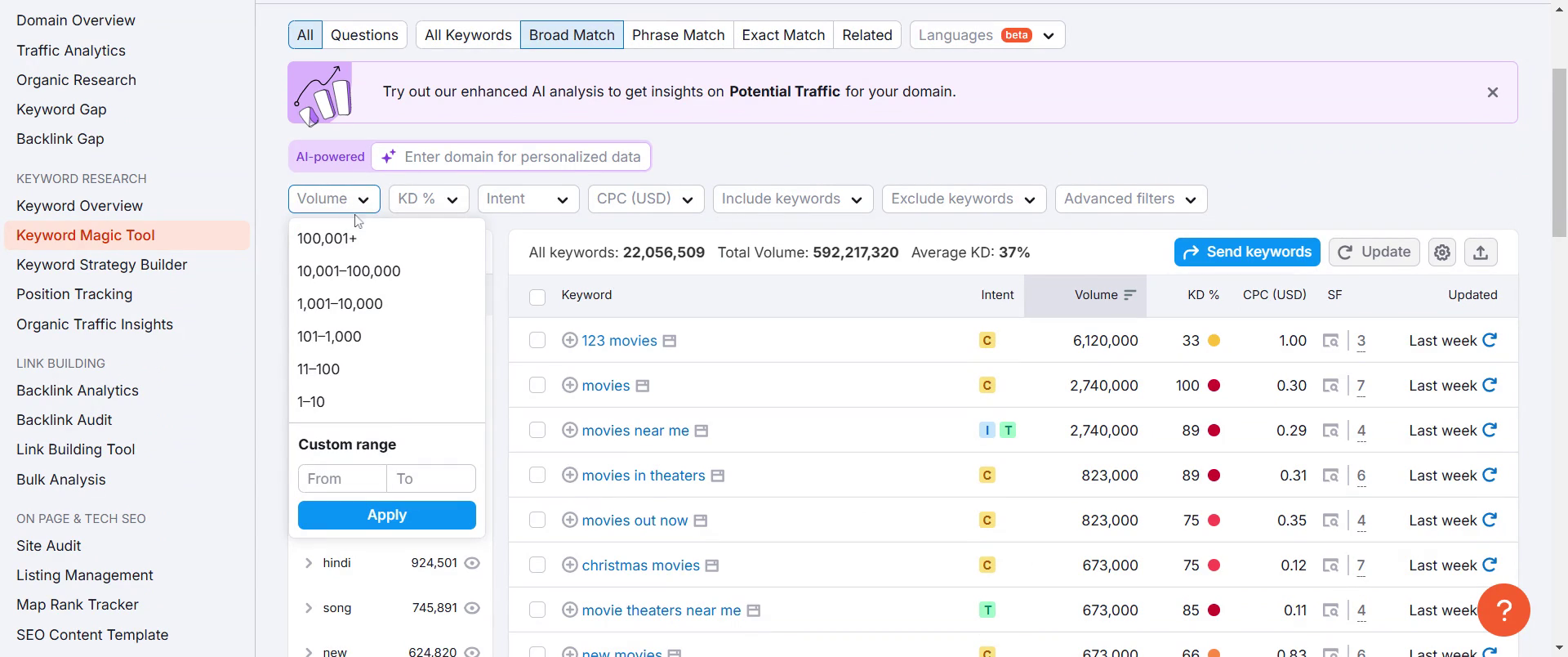
Task: Open the Exclude keywords dropdown
Action: coord(964,199)
